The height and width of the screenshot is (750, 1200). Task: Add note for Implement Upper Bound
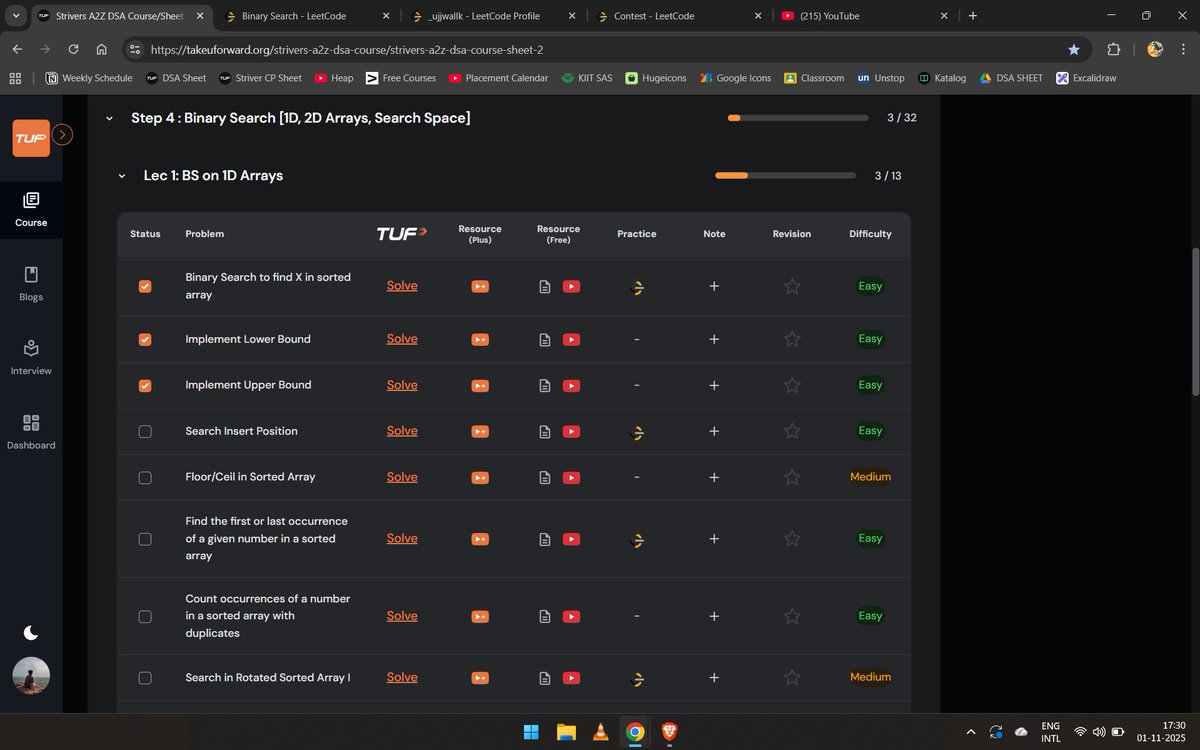tap(714, 385)
